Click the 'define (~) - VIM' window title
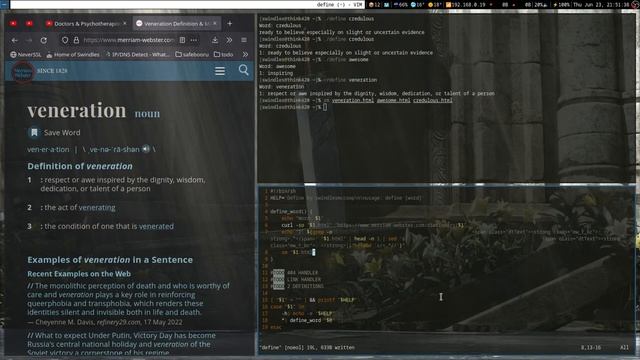This screenshot has width=640, height=360. point(340,4)
